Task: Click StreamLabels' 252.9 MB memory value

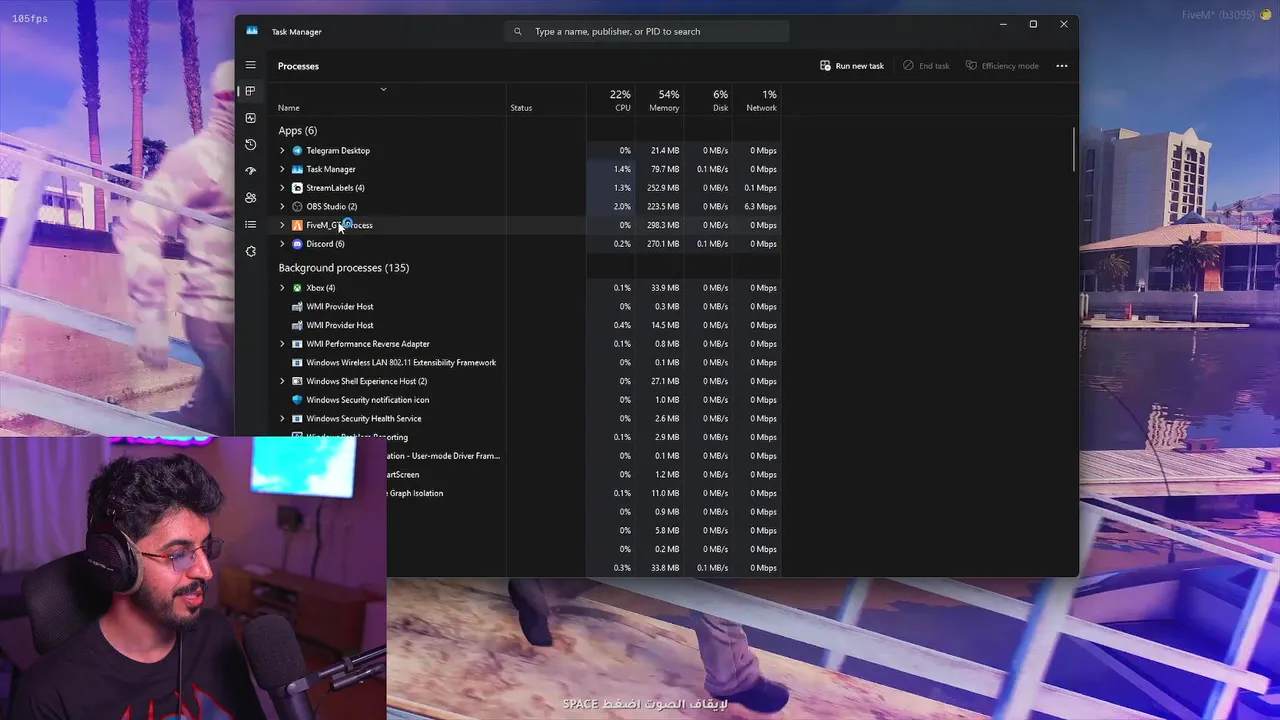Action: click(x=663, y=188)
